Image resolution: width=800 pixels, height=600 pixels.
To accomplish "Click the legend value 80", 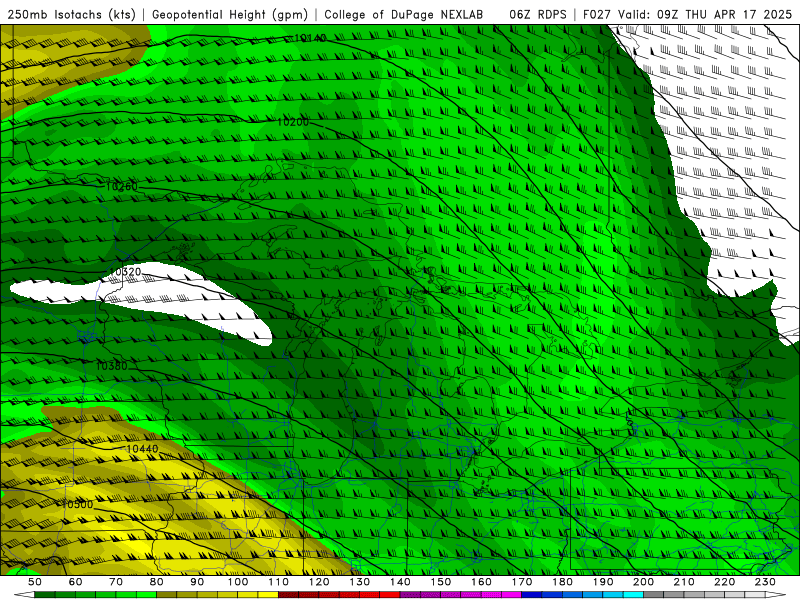I will (x=157, y=582).
